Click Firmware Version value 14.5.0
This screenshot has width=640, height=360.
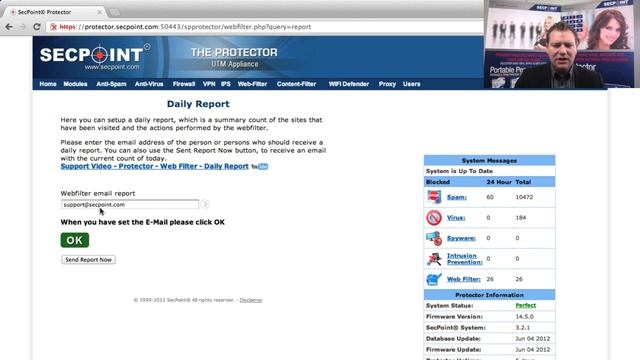[524, 317]
